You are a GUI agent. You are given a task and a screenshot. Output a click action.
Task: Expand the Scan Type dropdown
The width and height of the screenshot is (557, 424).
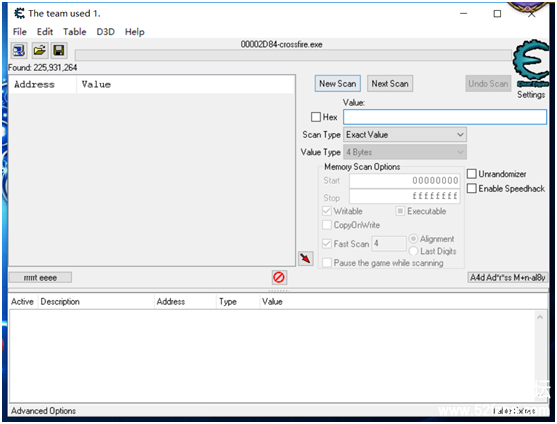pos(405,135)
